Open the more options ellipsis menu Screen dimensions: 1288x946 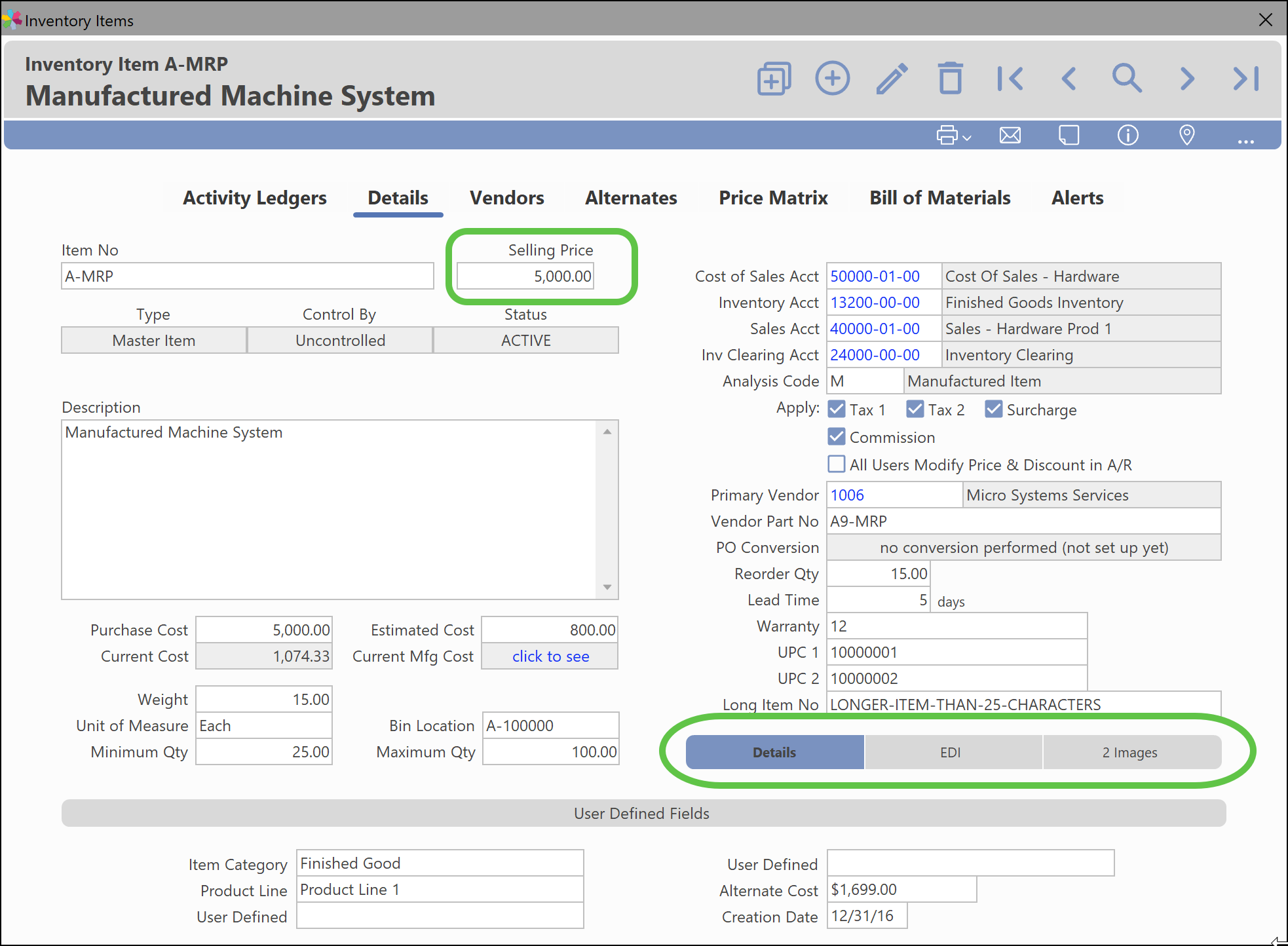(x=1245, y=140)
